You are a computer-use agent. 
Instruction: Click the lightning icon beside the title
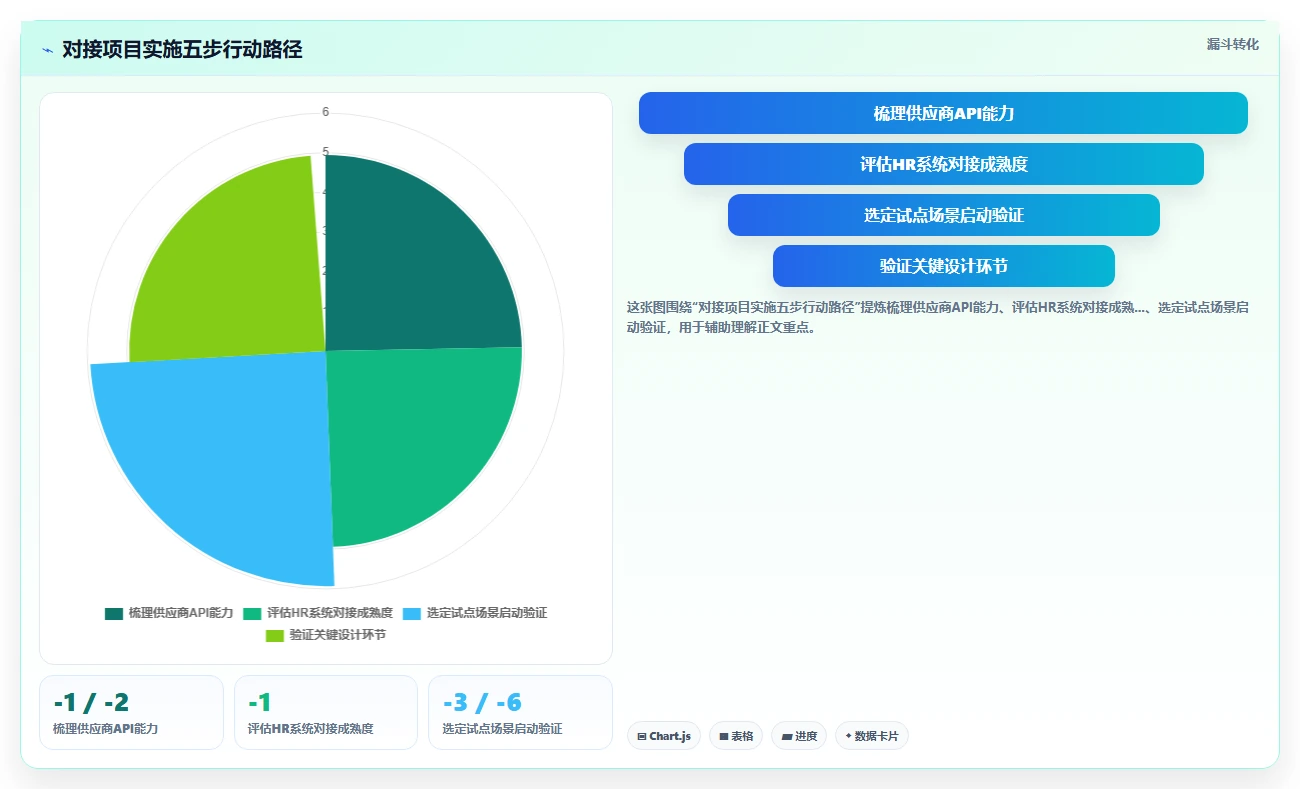47,50
